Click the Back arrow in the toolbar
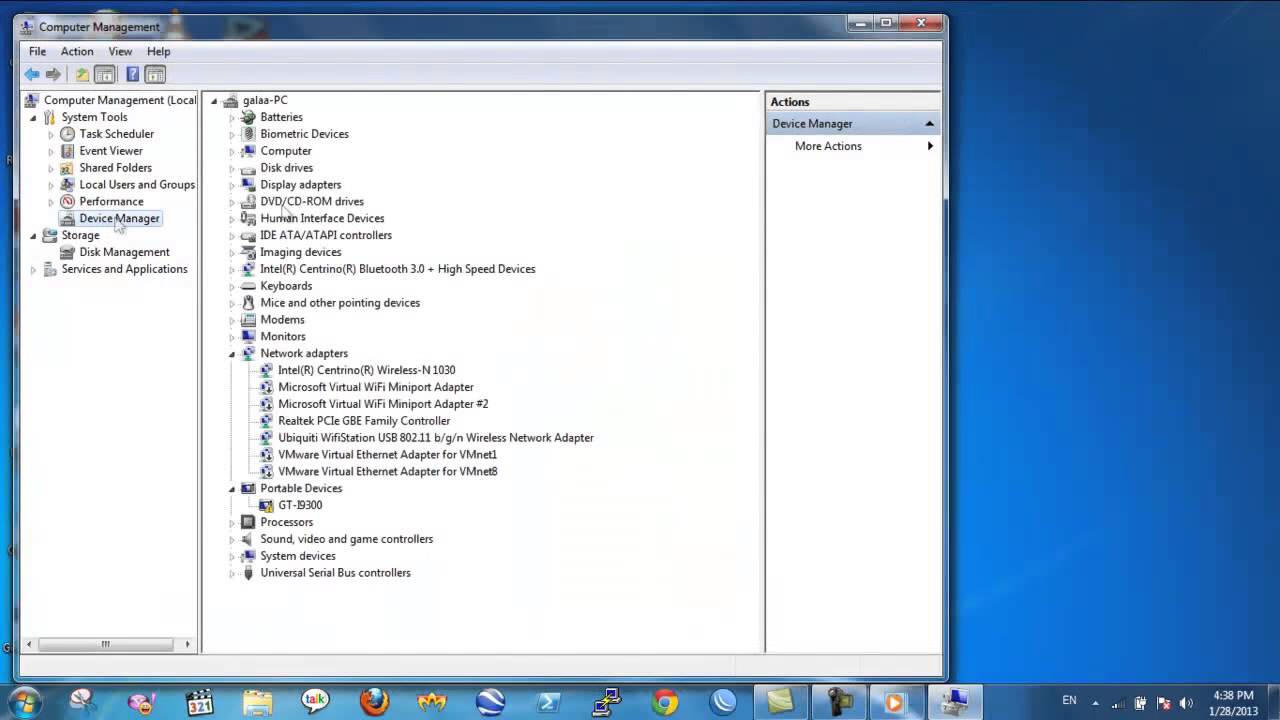This screenshot has width=1280, height=720. [32, 74]
